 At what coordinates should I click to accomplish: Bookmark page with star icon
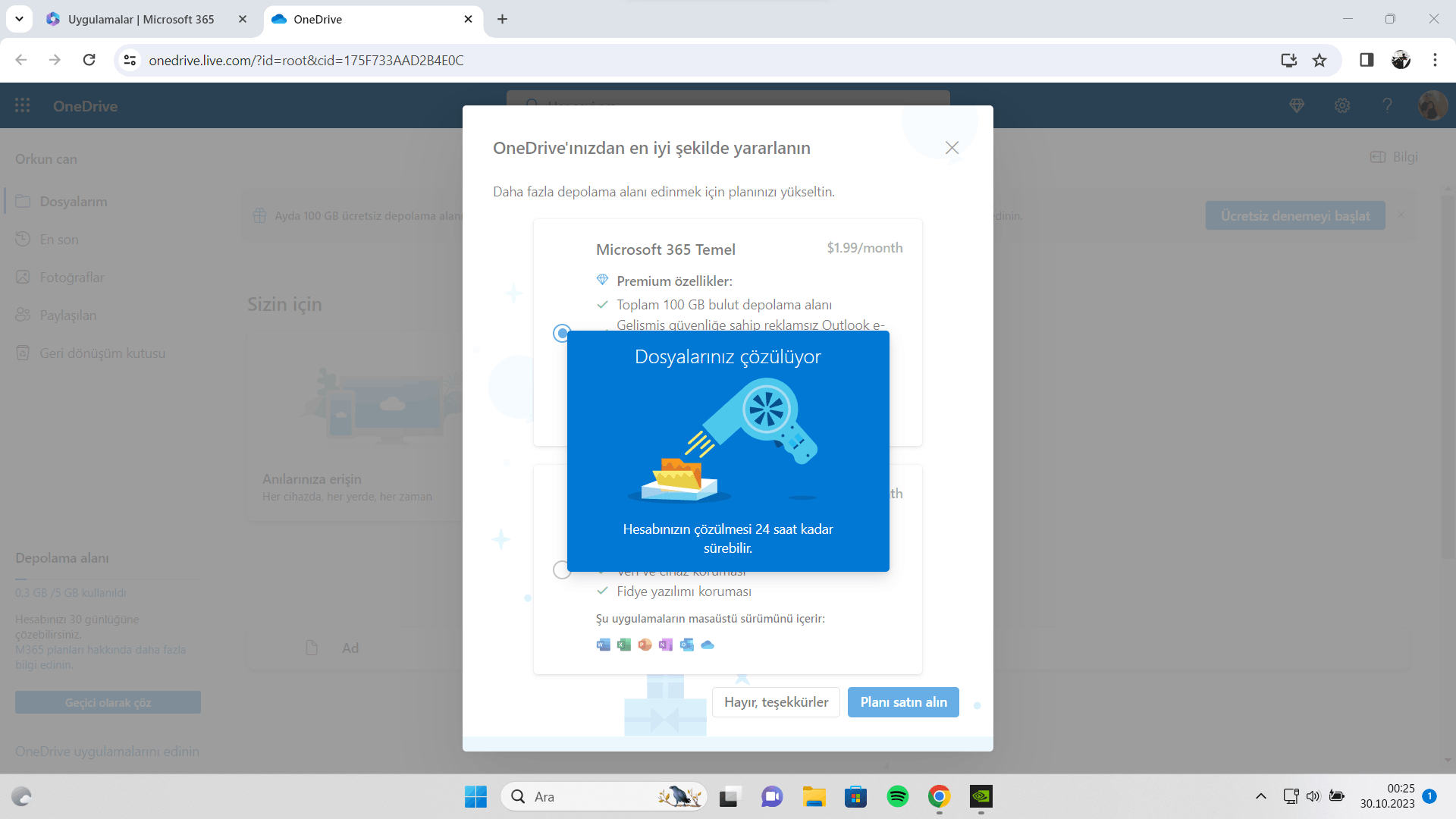pyautogui.click(x=1319, y=60)
